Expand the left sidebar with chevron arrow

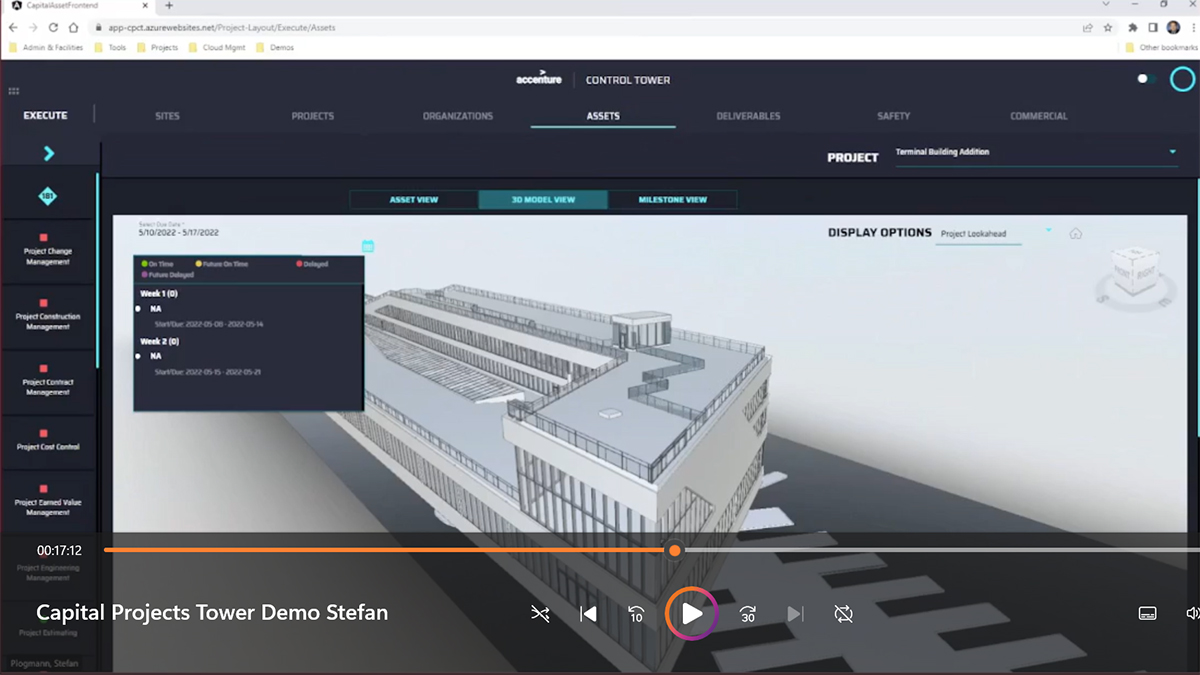[x=49, y=153]
